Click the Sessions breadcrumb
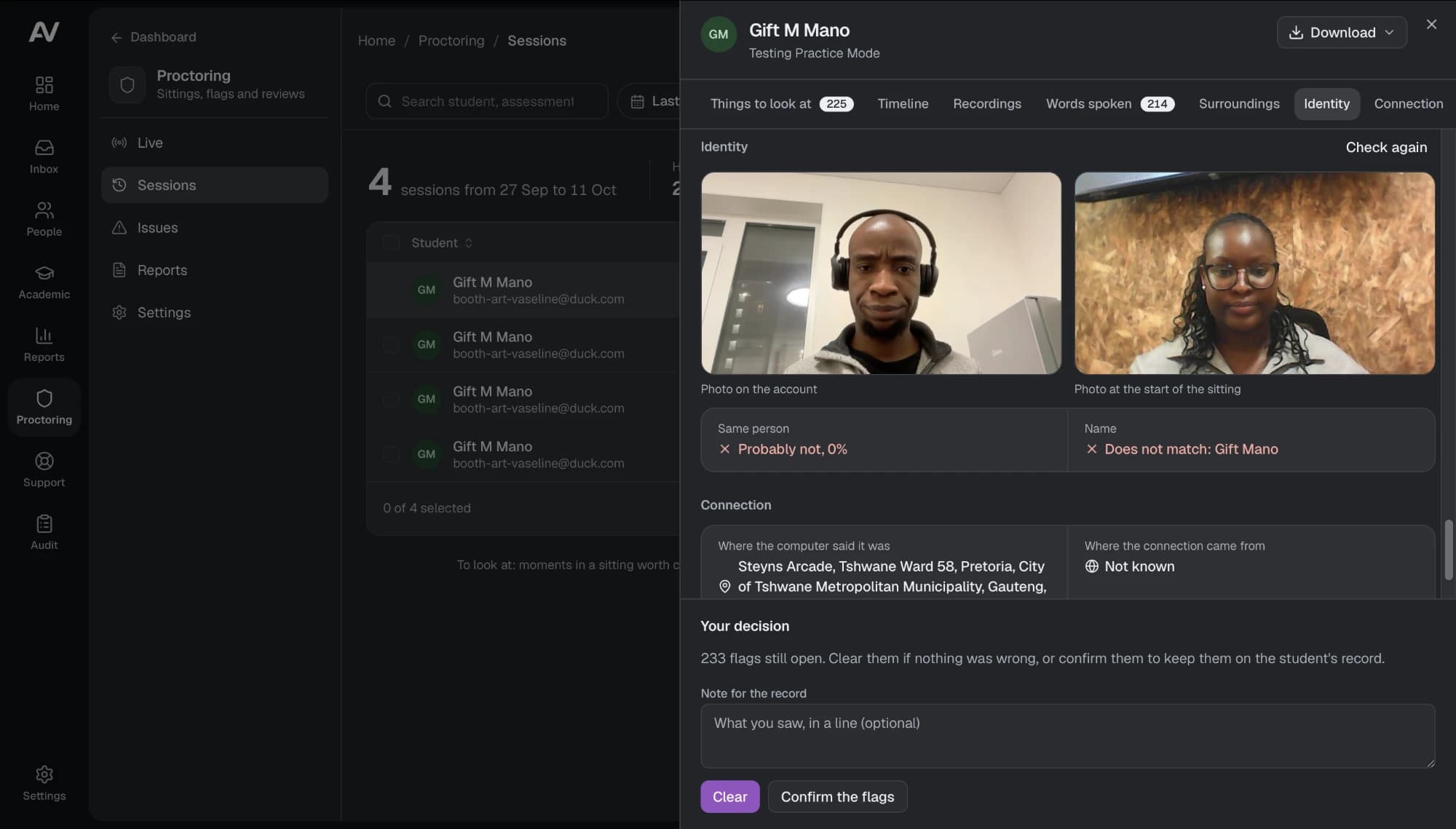This screenshot has width=1456, height=829. click(x=537, y=41)
